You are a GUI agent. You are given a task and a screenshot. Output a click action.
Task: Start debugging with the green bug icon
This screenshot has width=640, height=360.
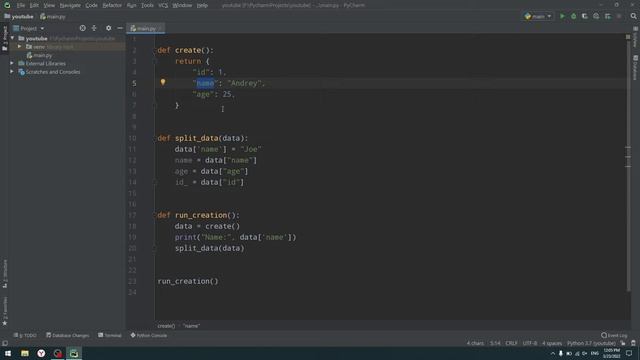coord(573,16)
